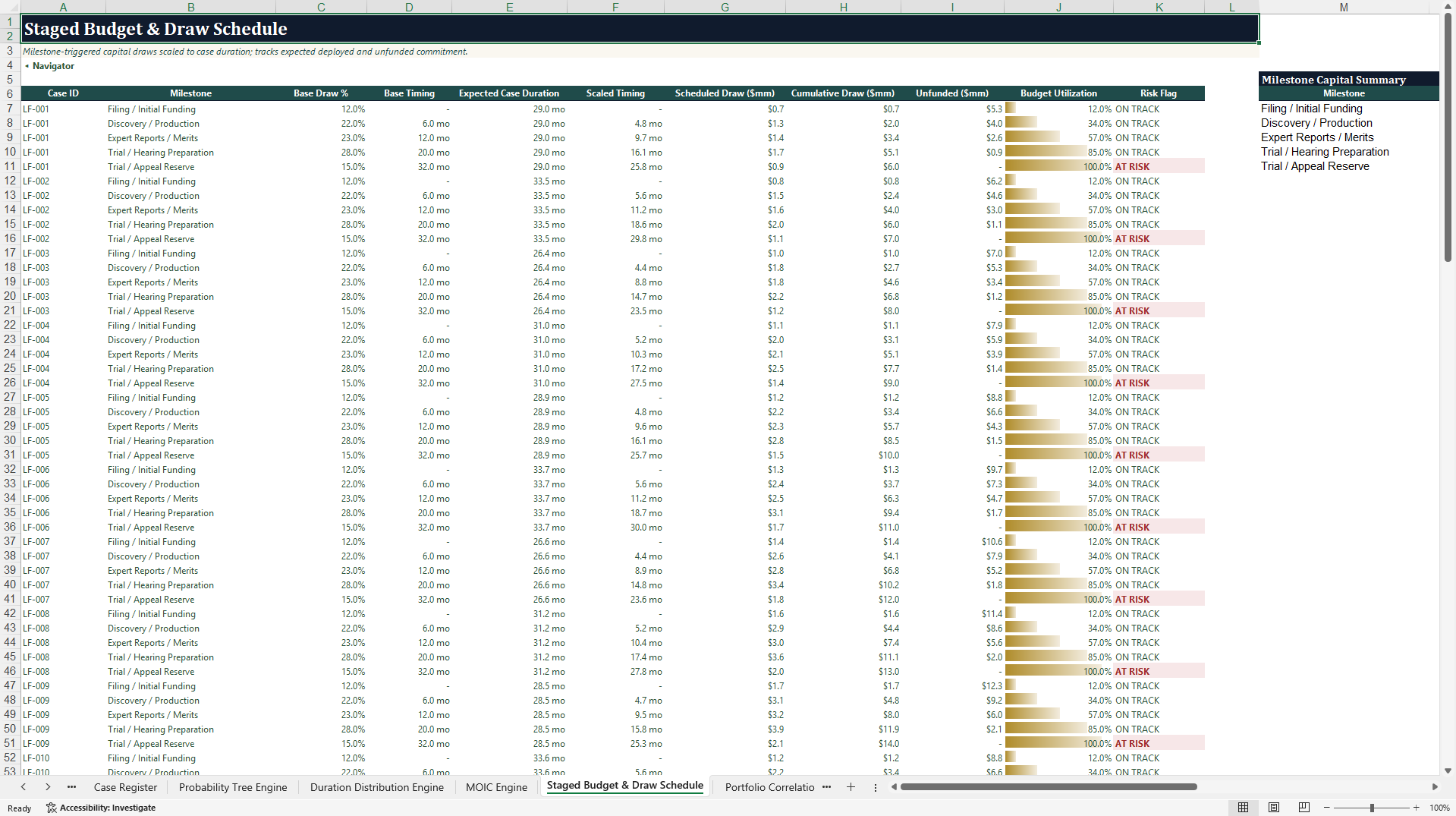The width and height of the screenshot is (1456, 816).
Task: Switch to Normal view icon
Action: click(x=1243, y=808)
